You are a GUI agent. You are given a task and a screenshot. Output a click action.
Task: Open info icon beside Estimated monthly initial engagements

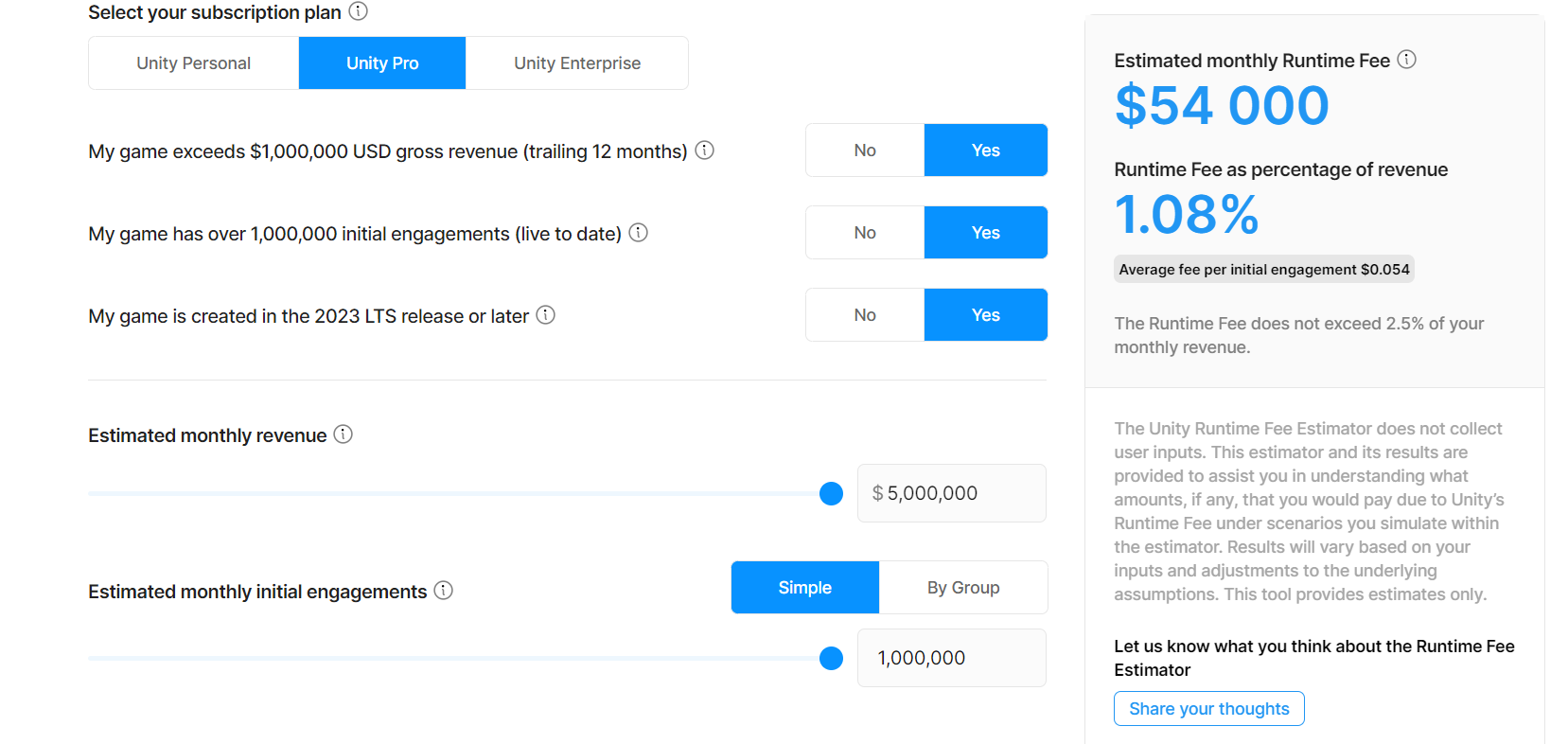coord(443,591)
